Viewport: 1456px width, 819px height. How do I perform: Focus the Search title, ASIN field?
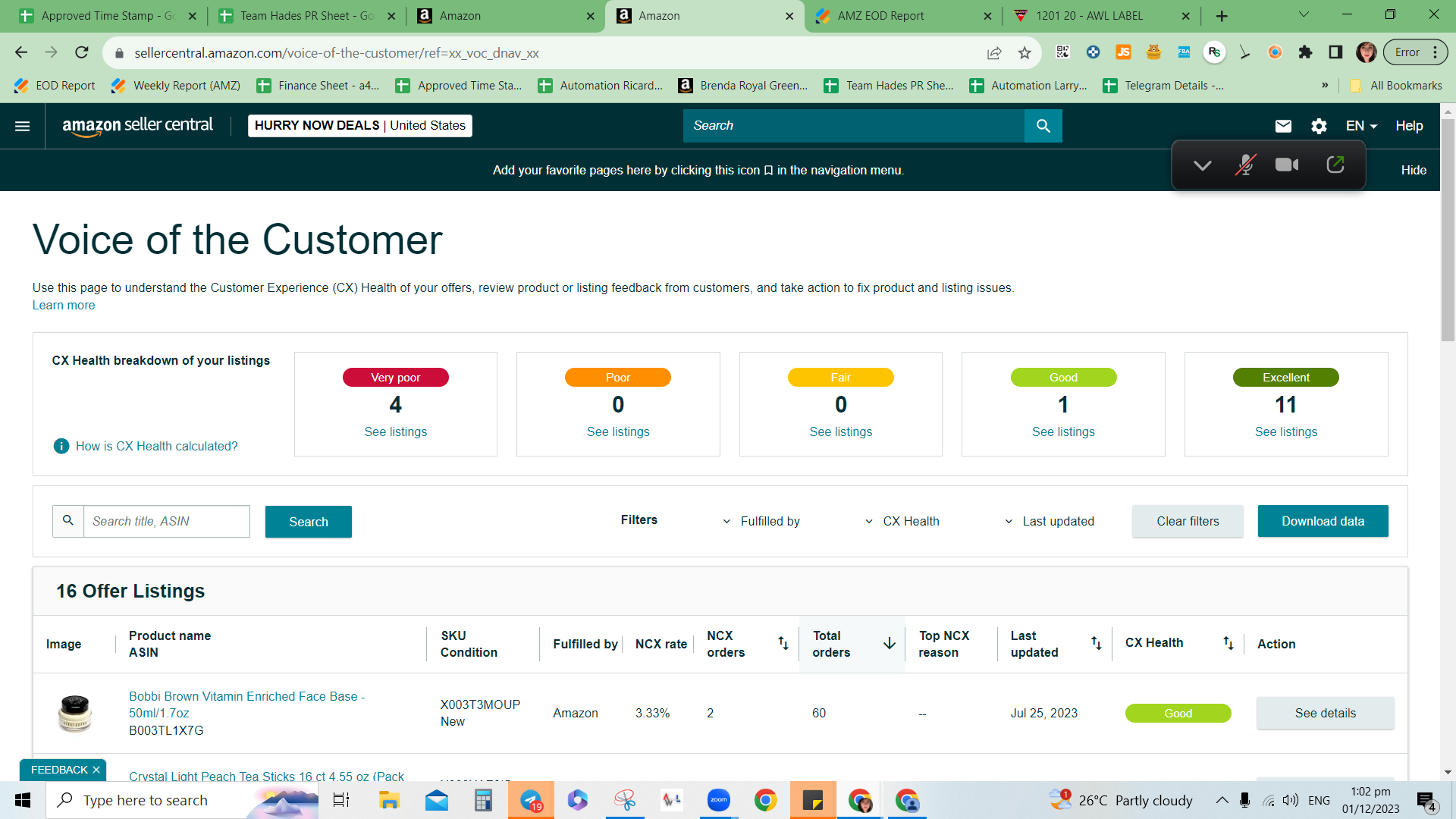coord(166,521)
